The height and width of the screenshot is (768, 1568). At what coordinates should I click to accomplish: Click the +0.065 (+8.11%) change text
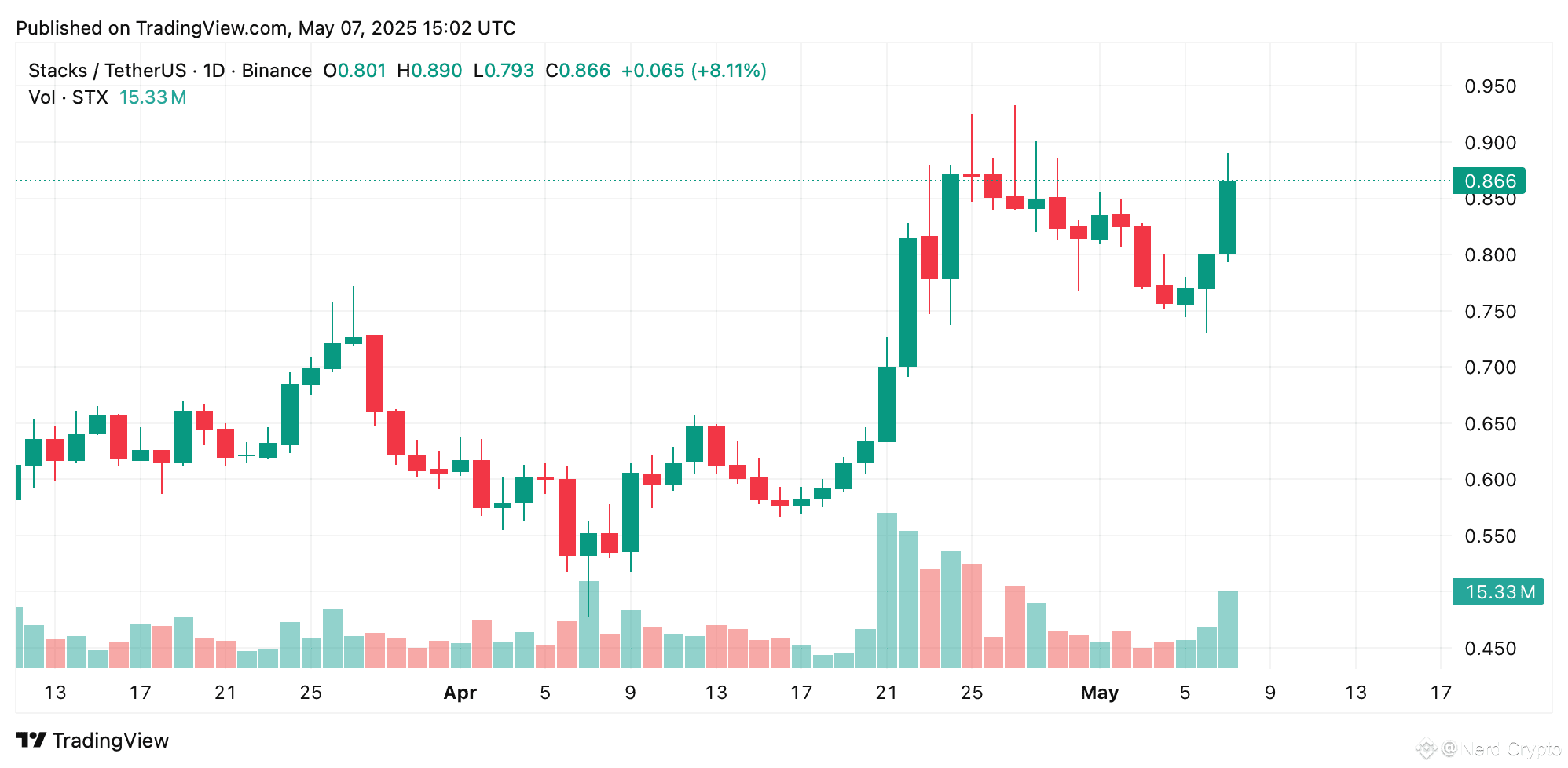coord(694,71)
